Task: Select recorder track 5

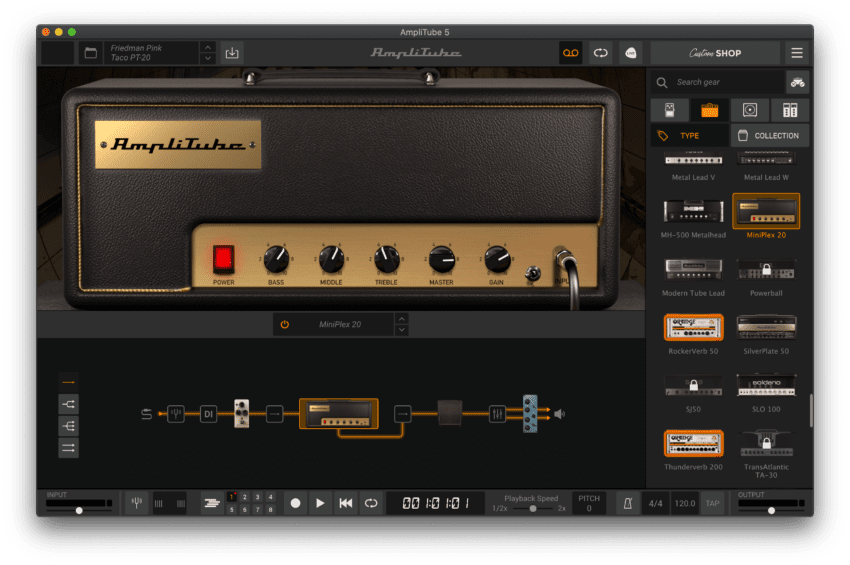Action: point(232,510)
